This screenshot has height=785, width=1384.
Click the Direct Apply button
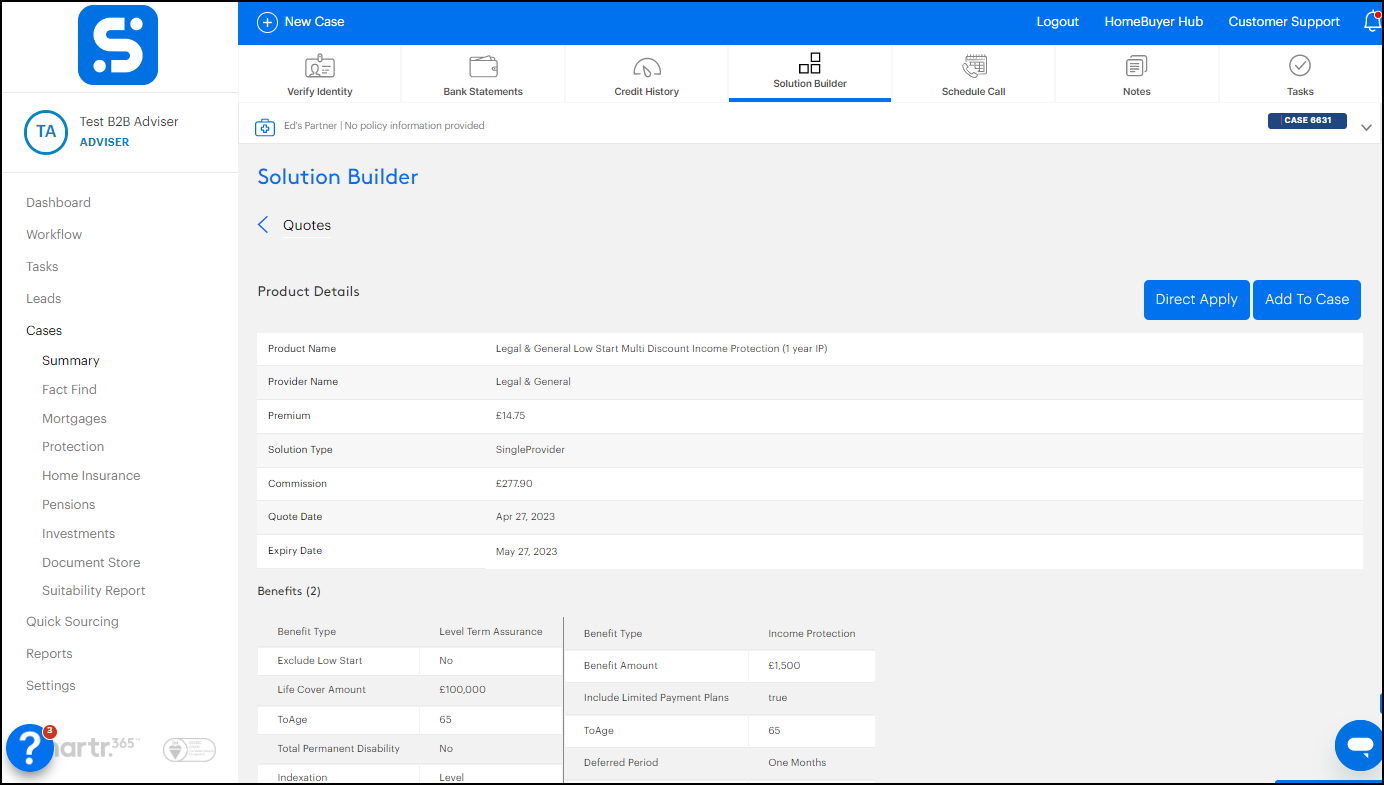pyautogui.click(x=1196, y=300)
